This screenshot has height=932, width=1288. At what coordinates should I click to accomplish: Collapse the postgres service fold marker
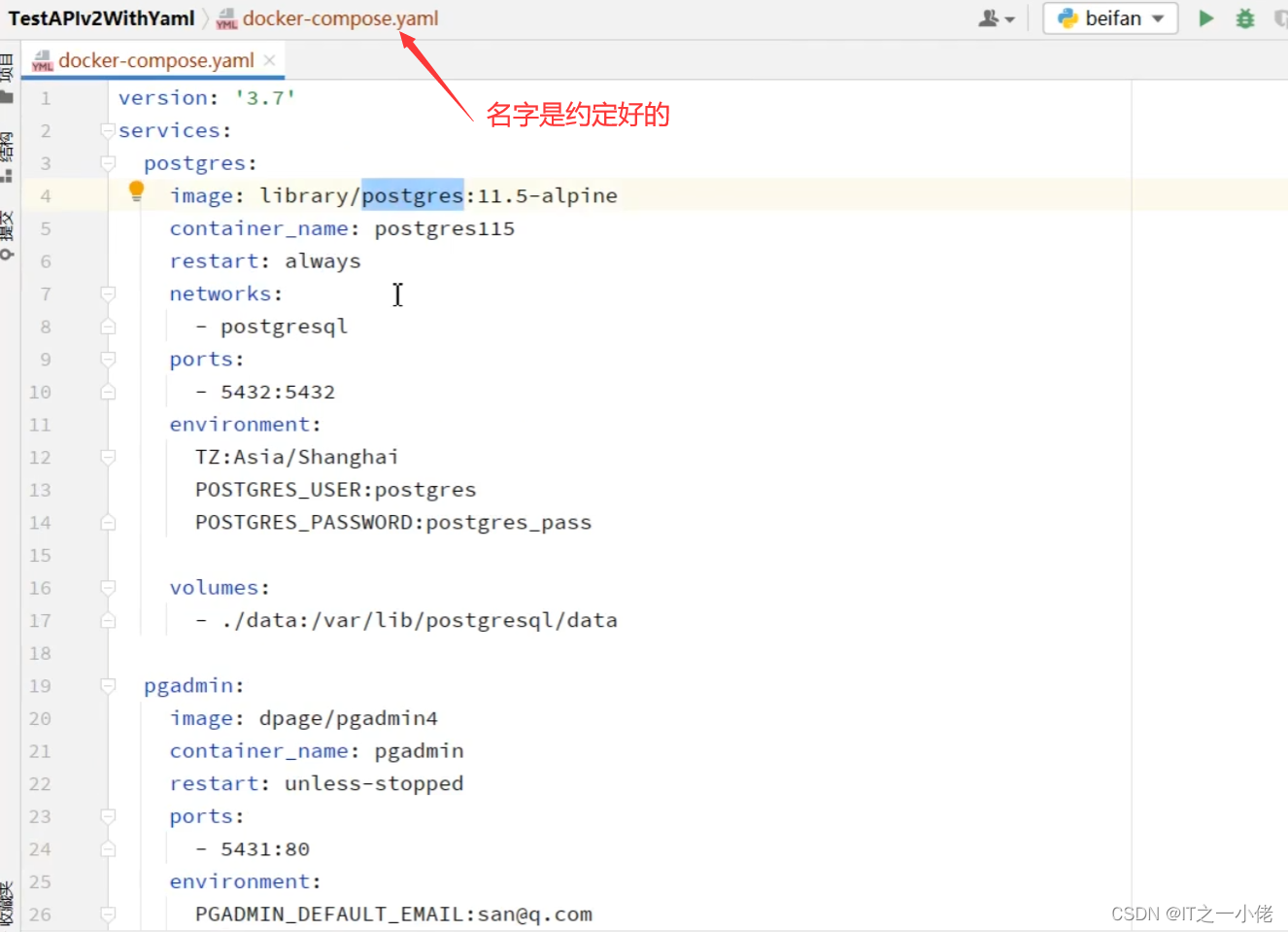pyautogui.click(x=108, y=163)
